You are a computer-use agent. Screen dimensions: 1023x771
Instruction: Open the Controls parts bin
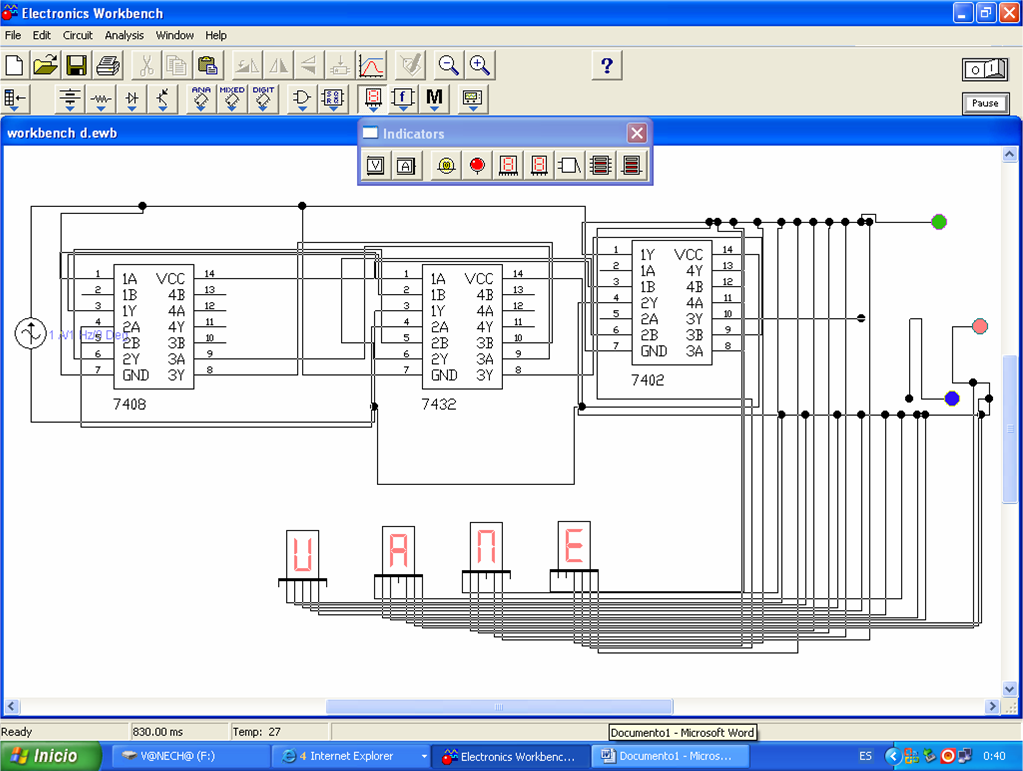[403, 98]
